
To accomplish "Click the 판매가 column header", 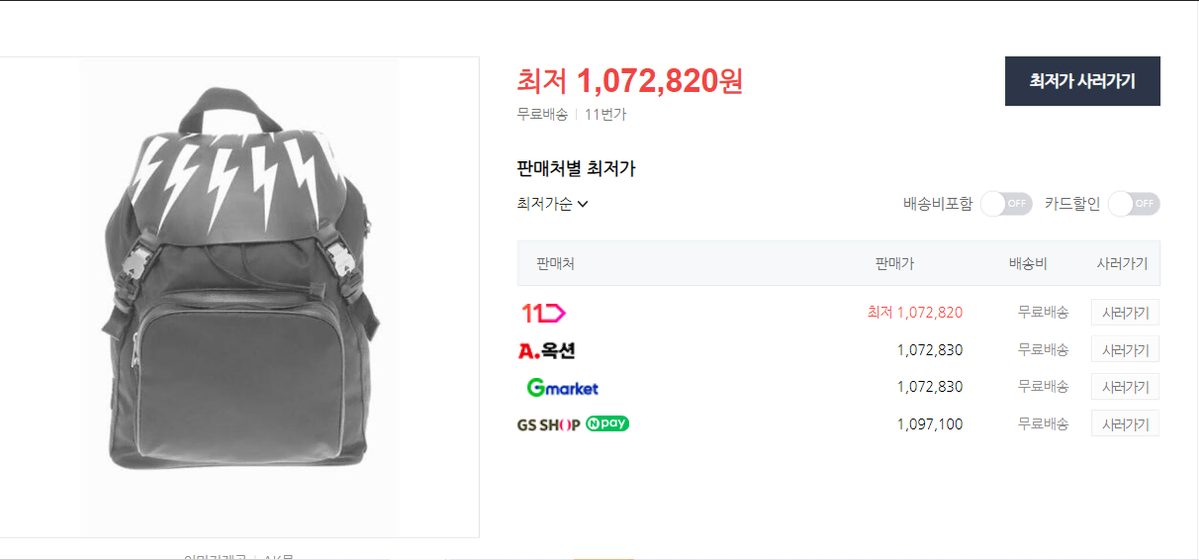I will click(x=895, y=264).
